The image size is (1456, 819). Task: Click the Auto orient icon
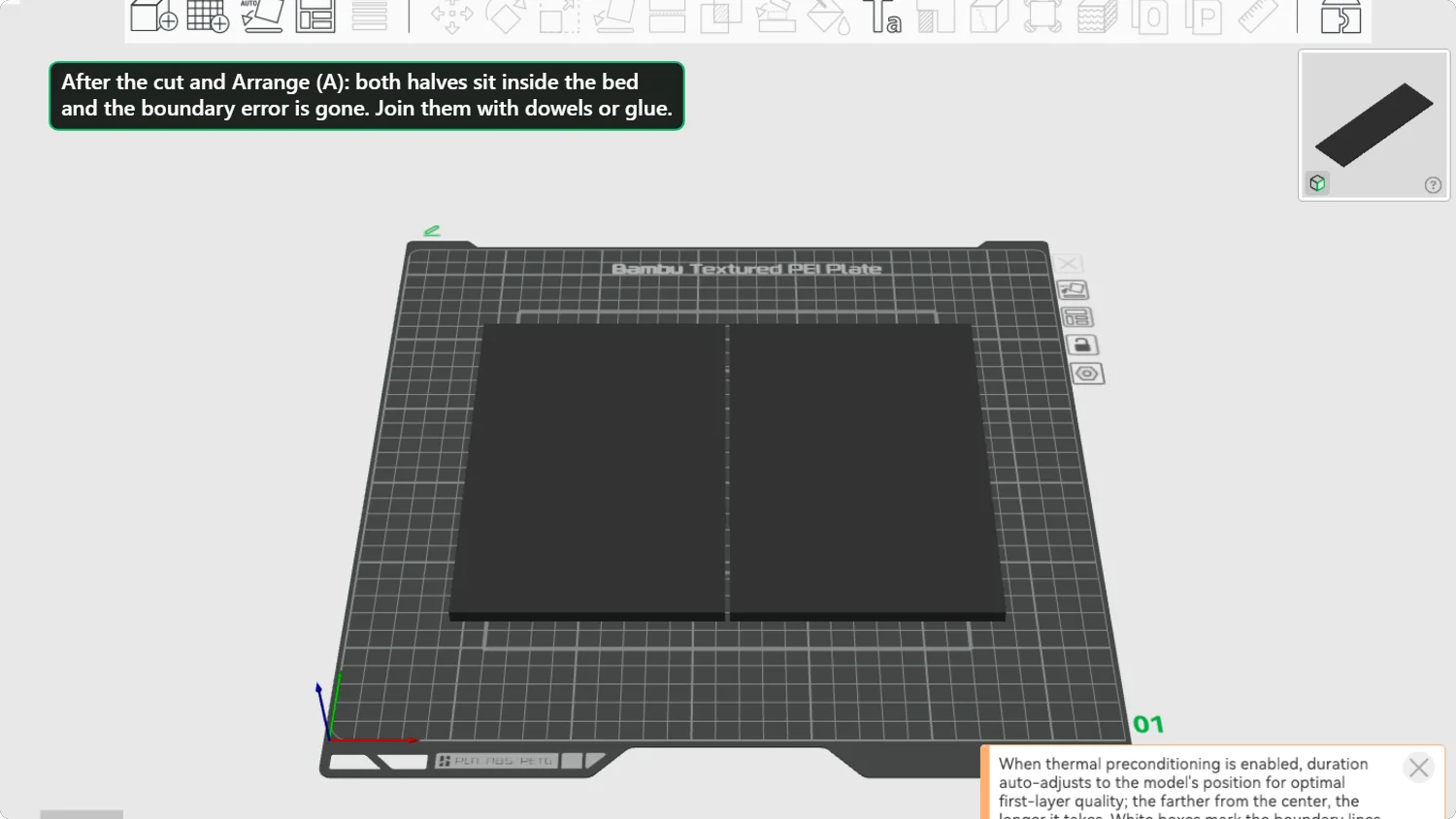261,16
